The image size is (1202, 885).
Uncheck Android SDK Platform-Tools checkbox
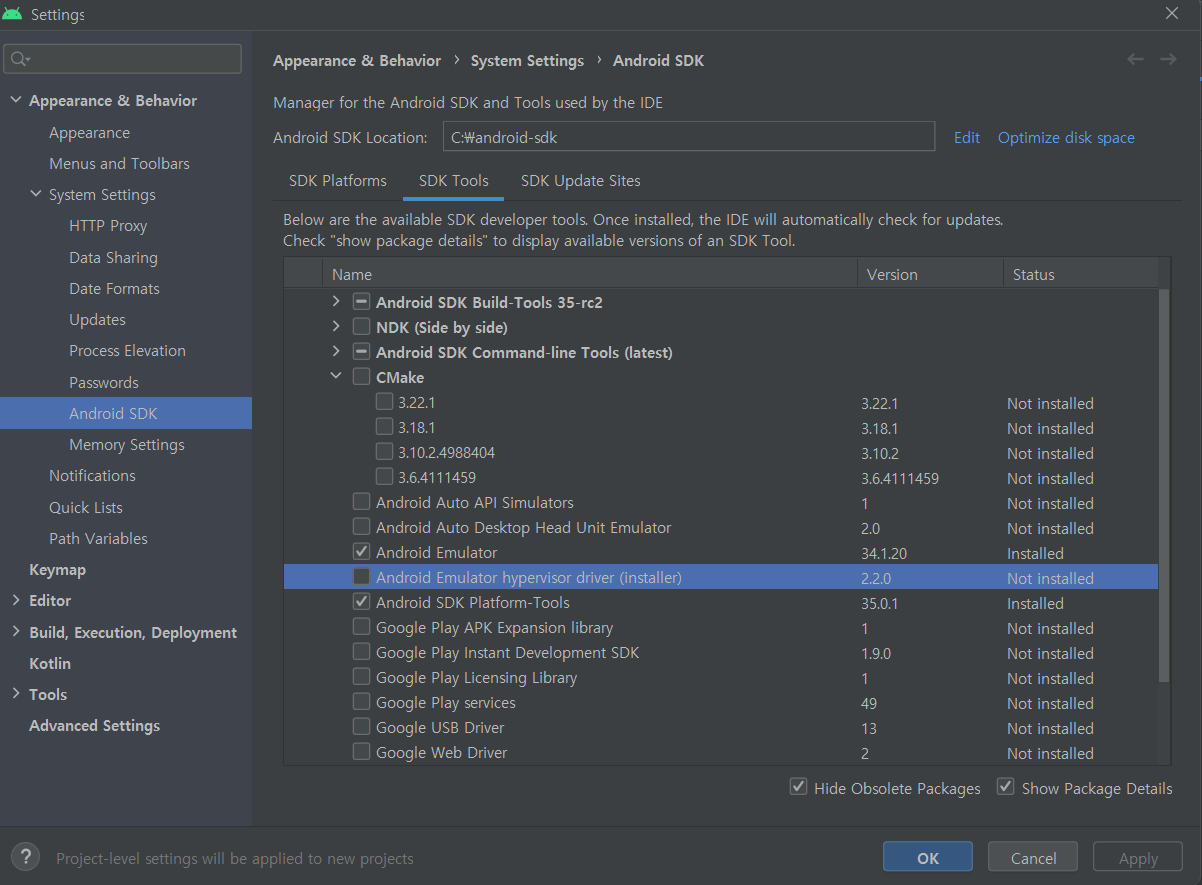tap(361, 602)
